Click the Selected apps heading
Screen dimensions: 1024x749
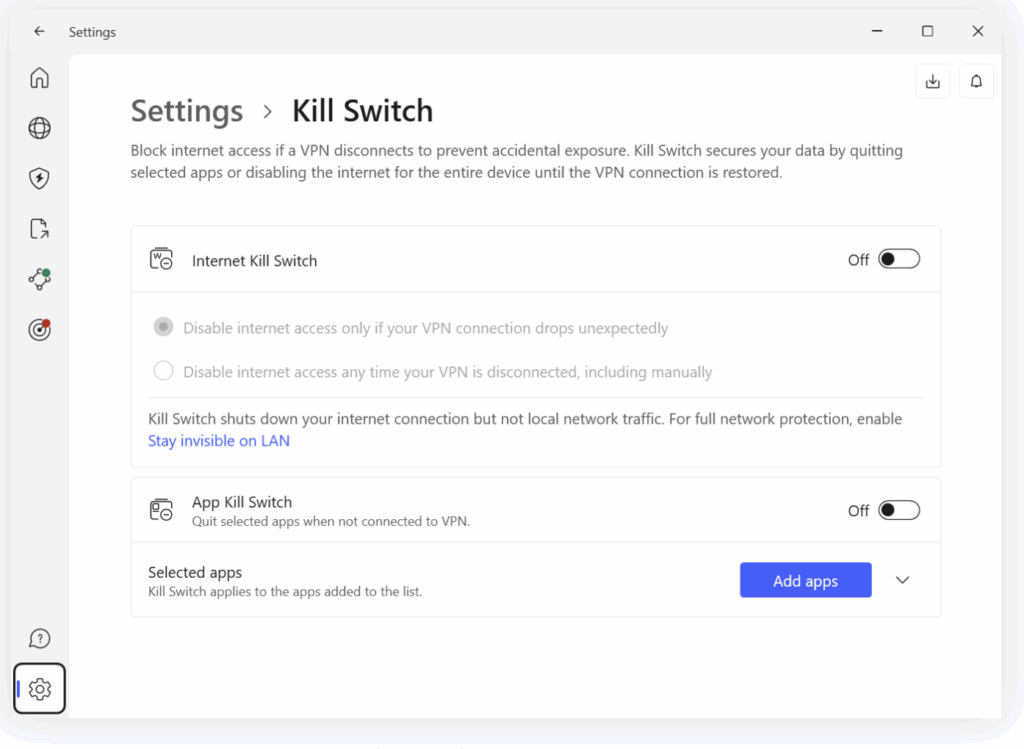195,572
